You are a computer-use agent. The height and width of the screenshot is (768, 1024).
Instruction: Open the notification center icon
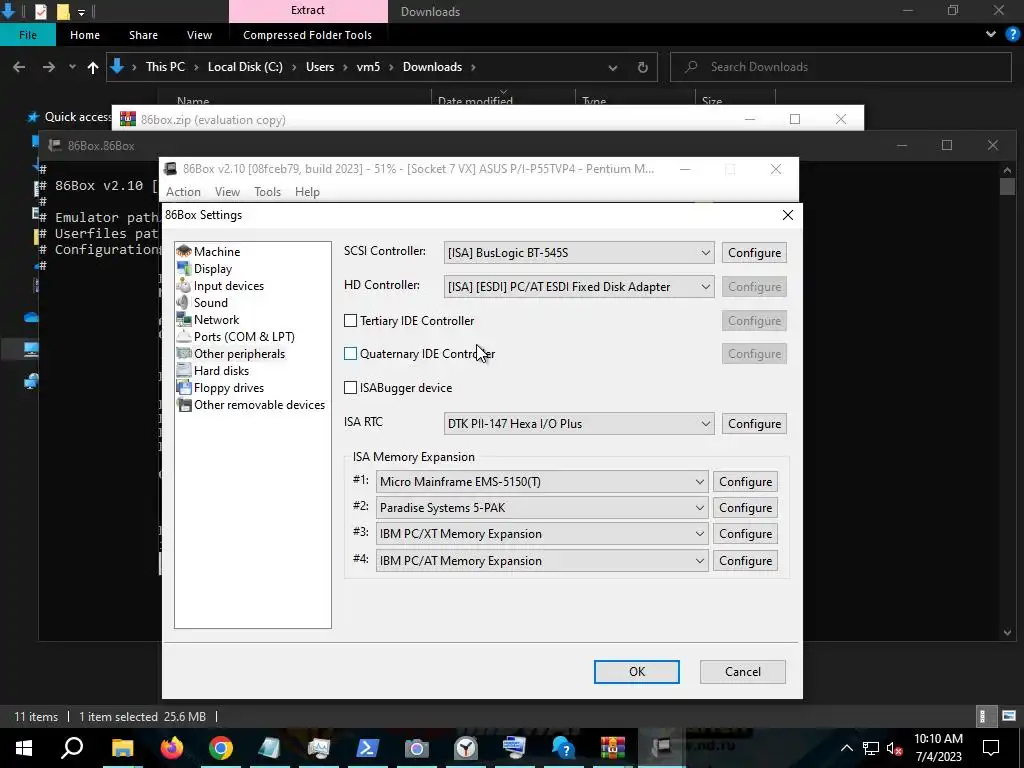991,748
